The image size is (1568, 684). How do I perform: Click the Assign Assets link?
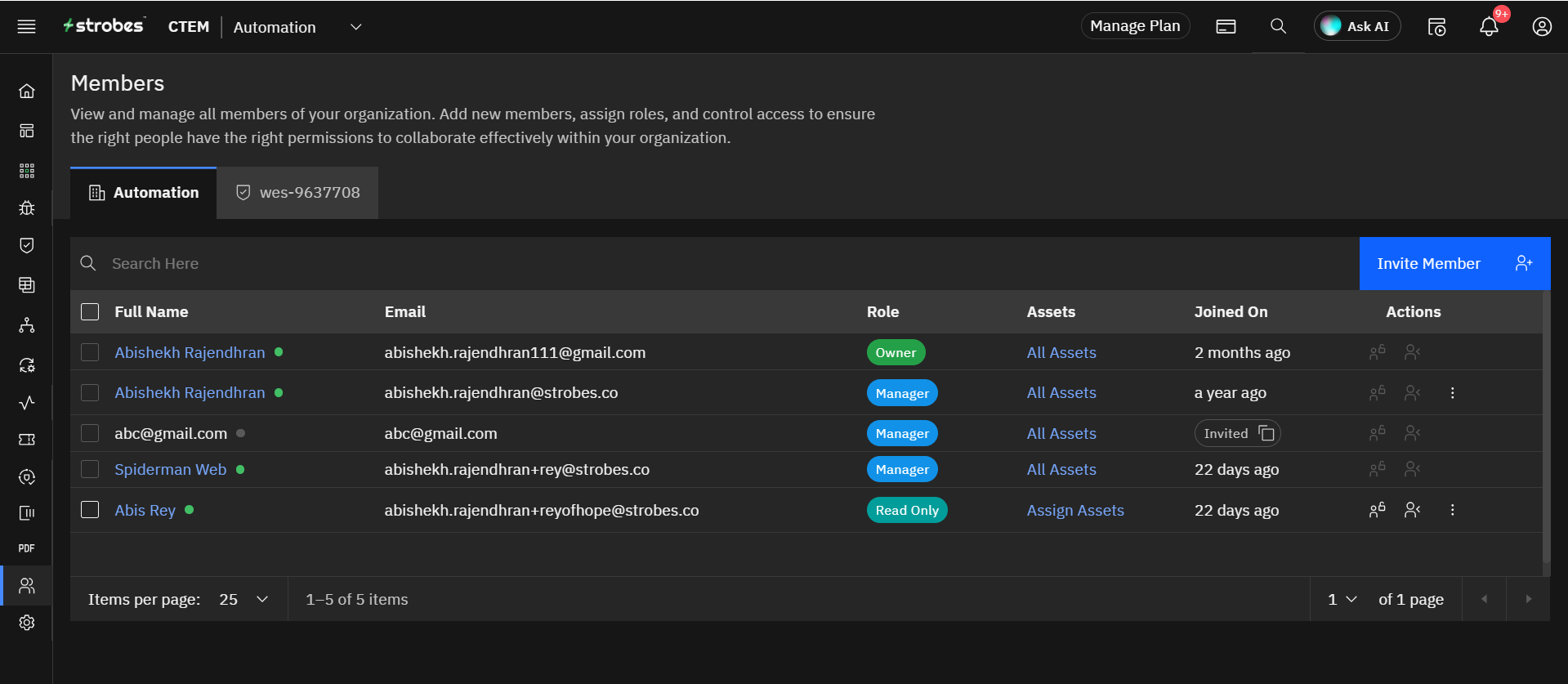pyautogui.click(x=1074, y=511)
